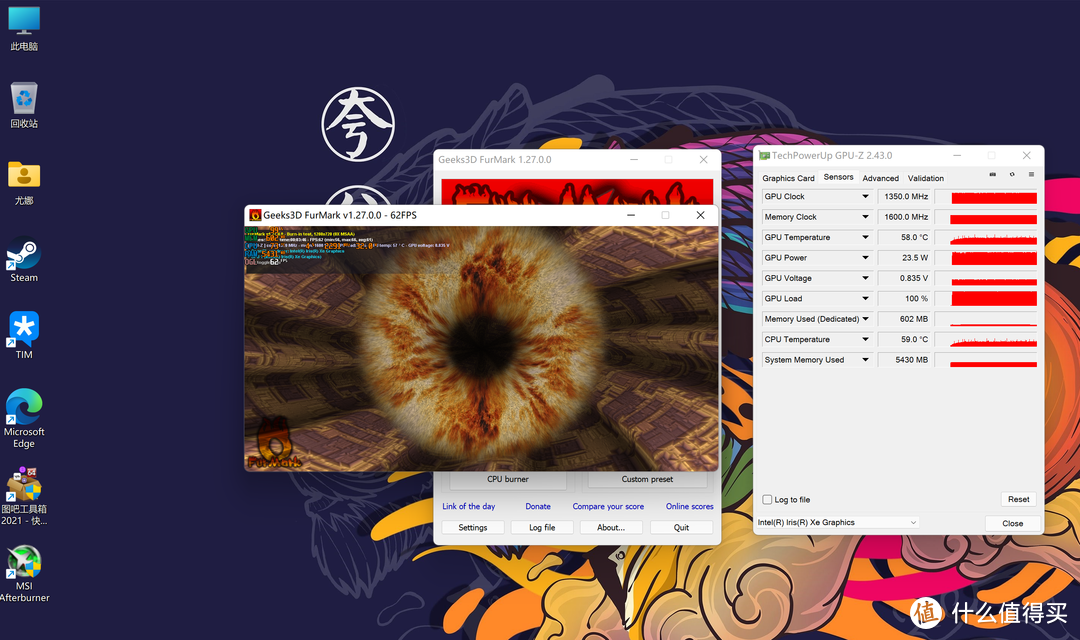Expand the System Memory Used dropdown
Viewport: 1080px width, 640px height.
point(865,360)
